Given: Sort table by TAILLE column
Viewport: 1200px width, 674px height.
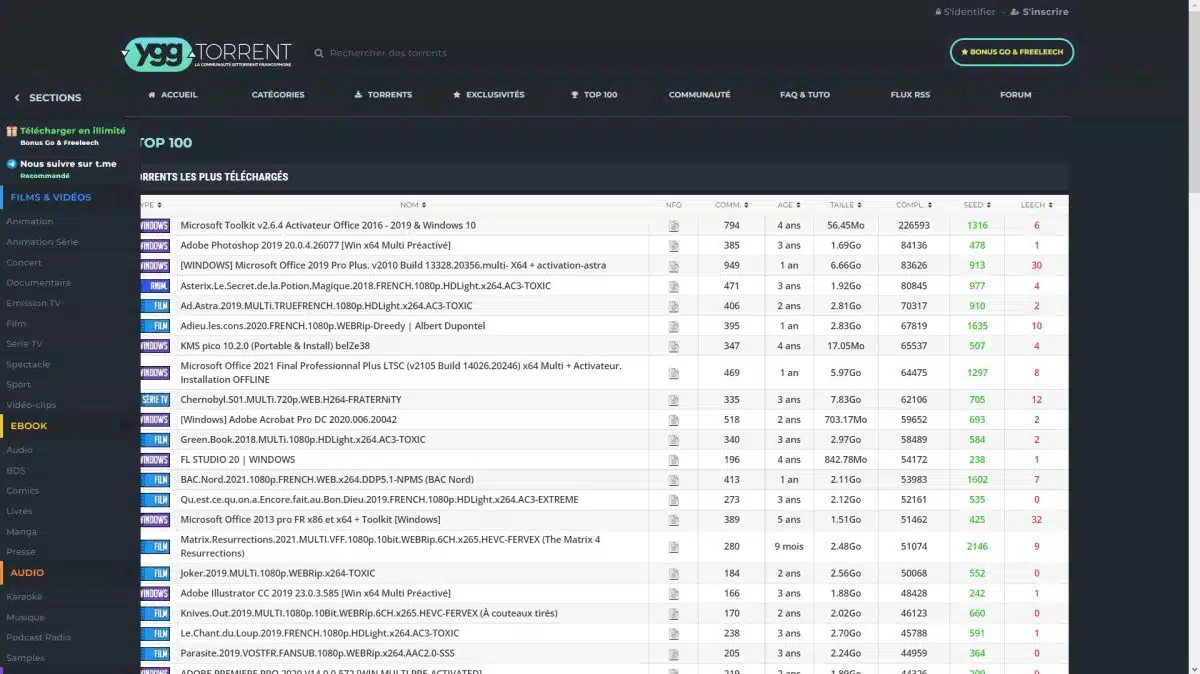Looking at the screenshot, I should click(845, 205).
